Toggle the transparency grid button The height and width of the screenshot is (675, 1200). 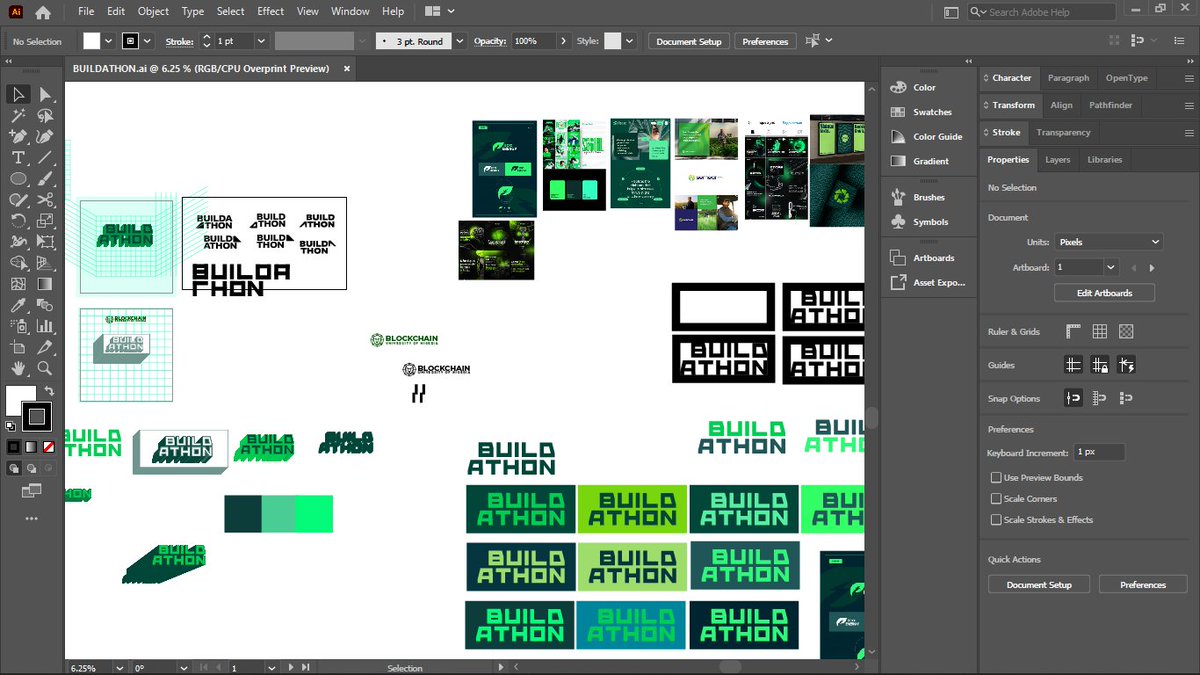coord(1126,332)
